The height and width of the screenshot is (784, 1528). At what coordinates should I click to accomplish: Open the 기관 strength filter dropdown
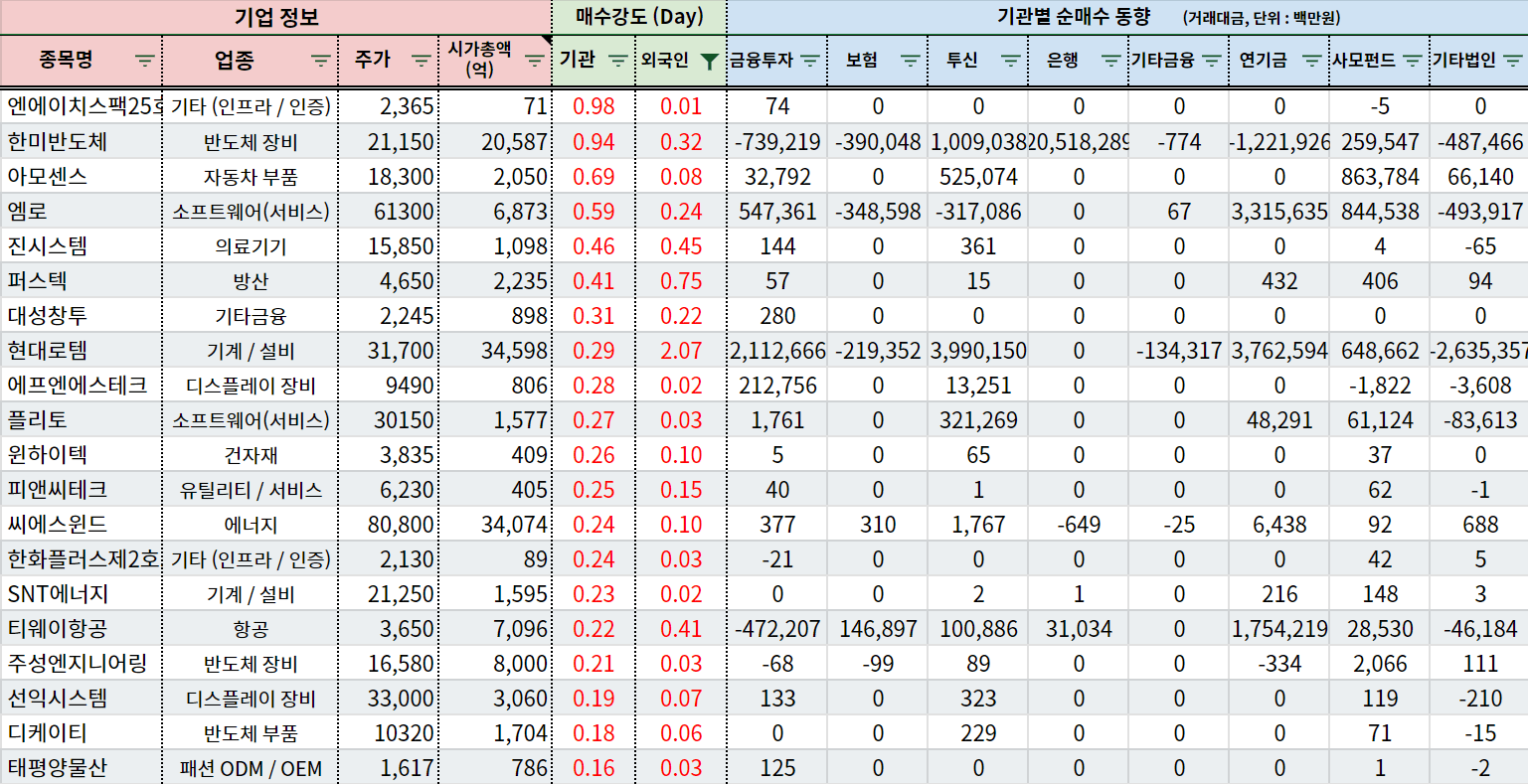617,61
